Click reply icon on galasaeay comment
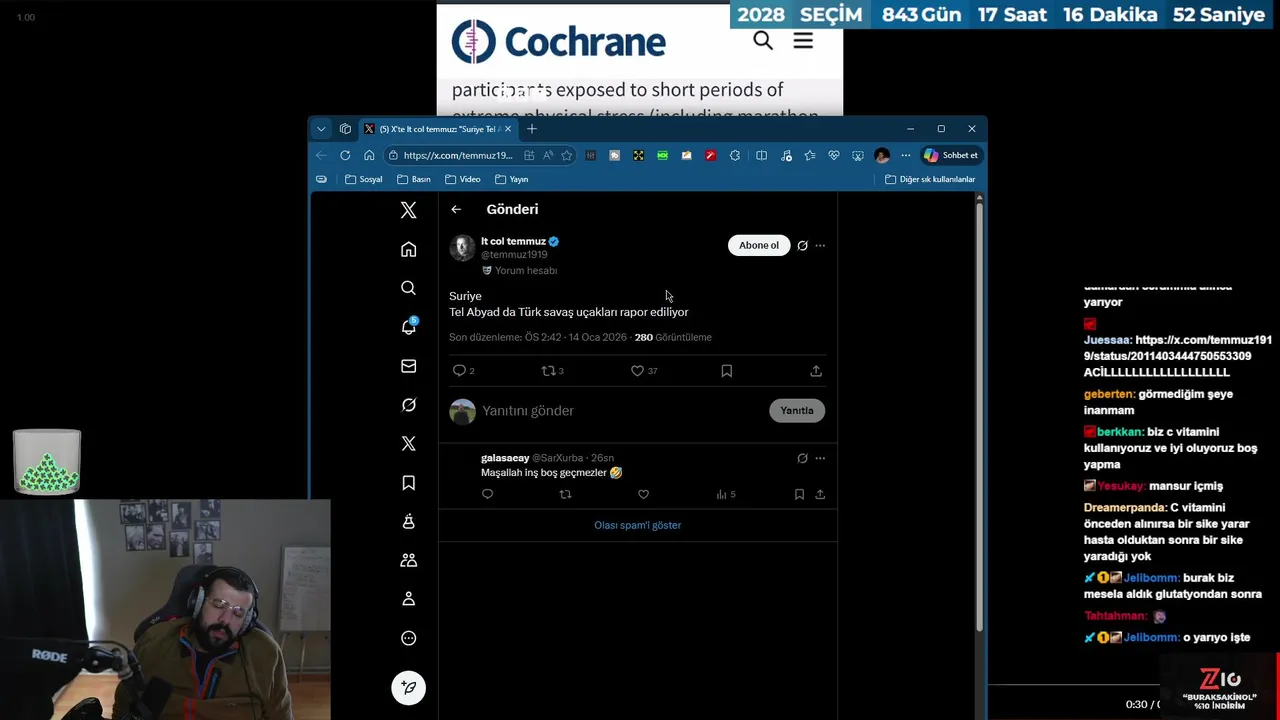The image size is (1280, 720). click(x=487, y=494)
